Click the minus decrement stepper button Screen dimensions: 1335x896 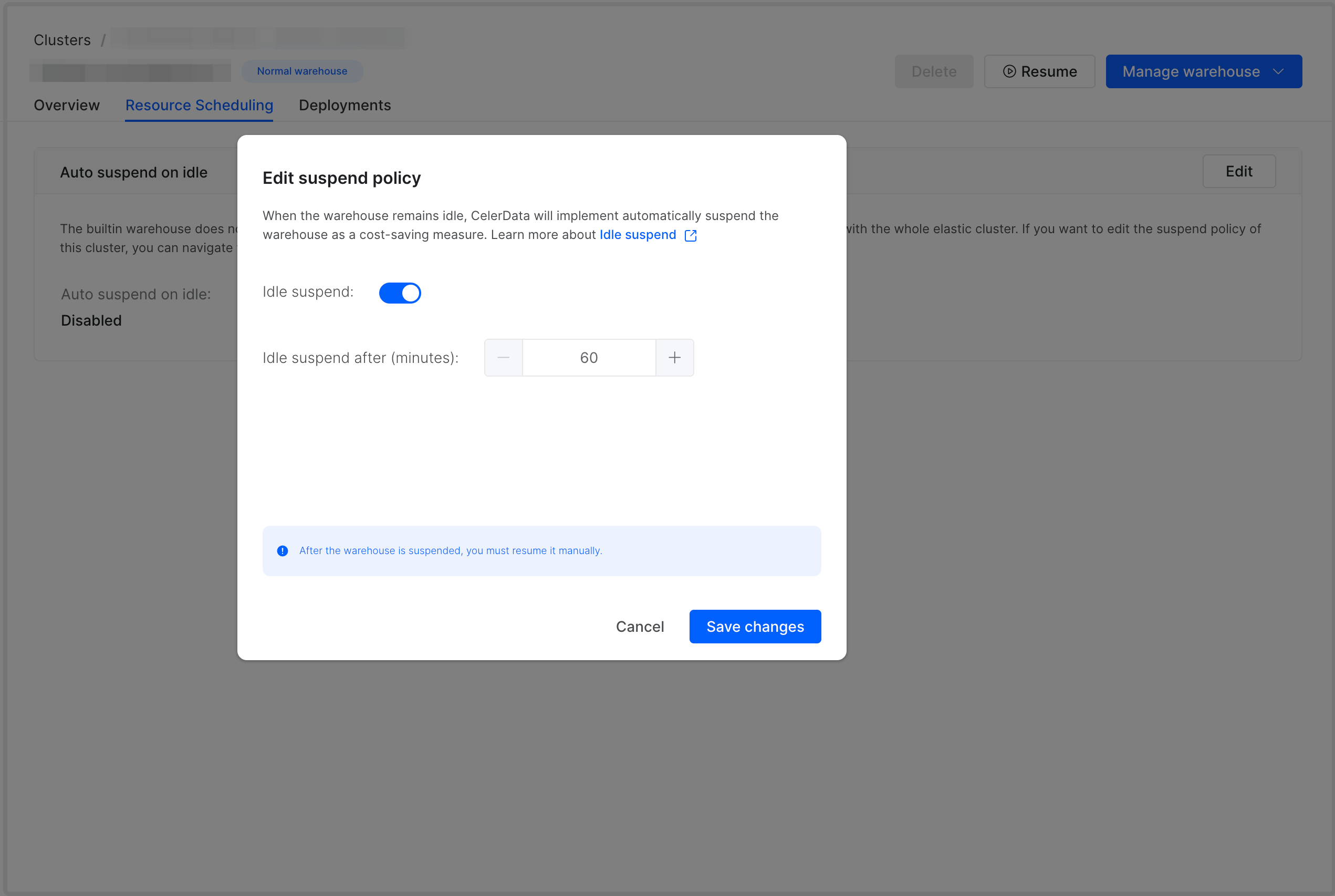pos(503,358)
